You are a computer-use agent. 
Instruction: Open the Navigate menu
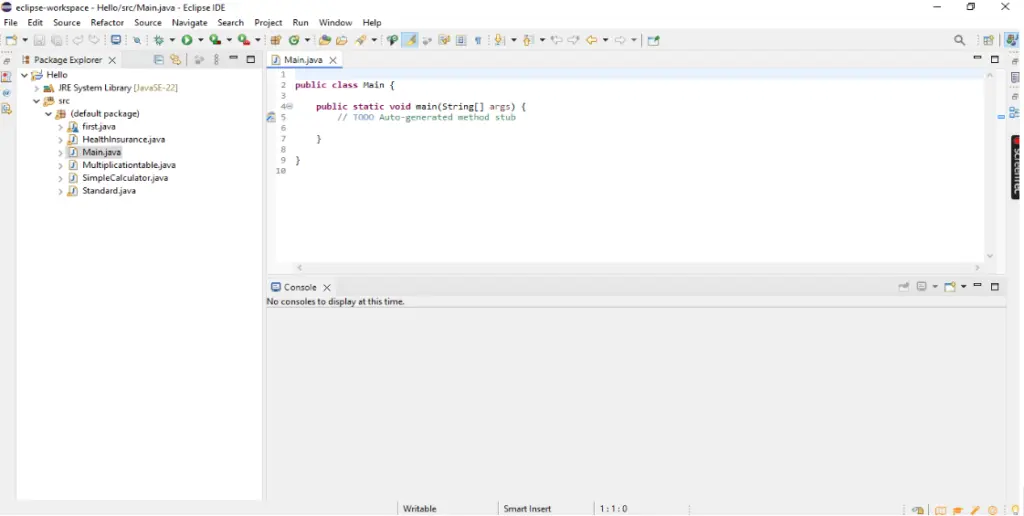[189, 22]
